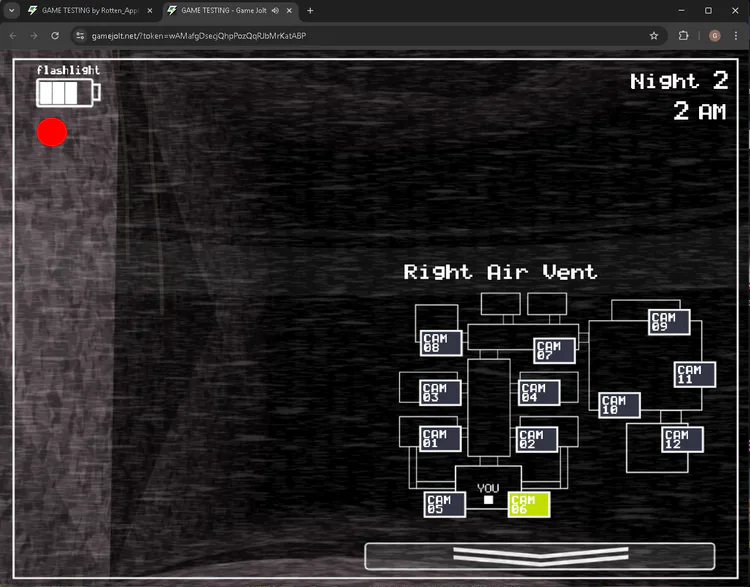Open the Chrome profile avatar

click(x=715, y=36)
